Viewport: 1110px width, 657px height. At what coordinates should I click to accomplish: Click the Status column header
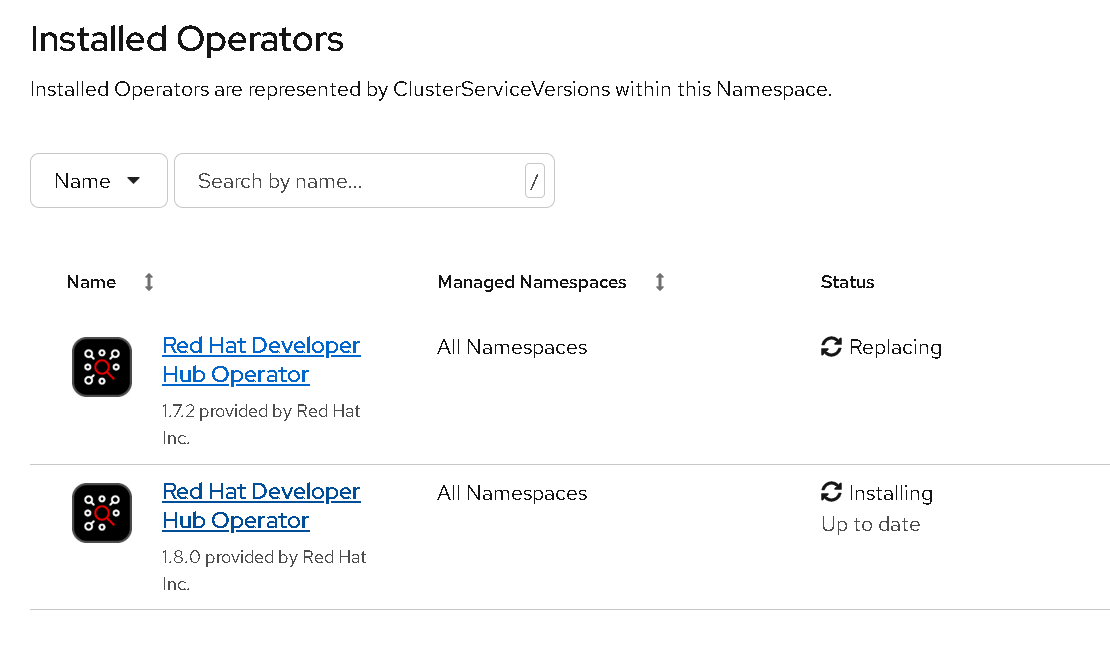[x=847, y=282]
